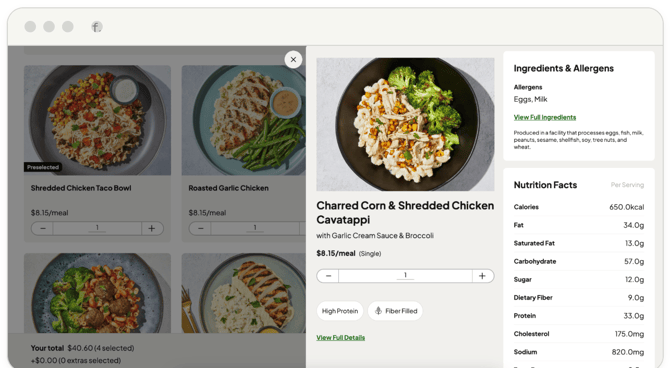Click the Factor logo in title bar
The width and height of the screenshot is (670, 368).
click(97, 27)
